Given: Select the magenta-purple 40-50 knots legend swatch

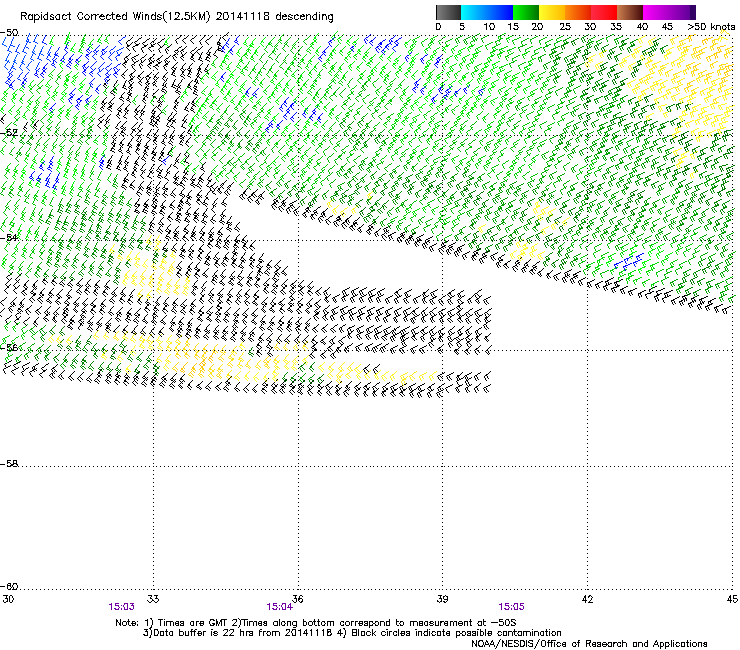Looking at the screenshot, I should 669,12.
